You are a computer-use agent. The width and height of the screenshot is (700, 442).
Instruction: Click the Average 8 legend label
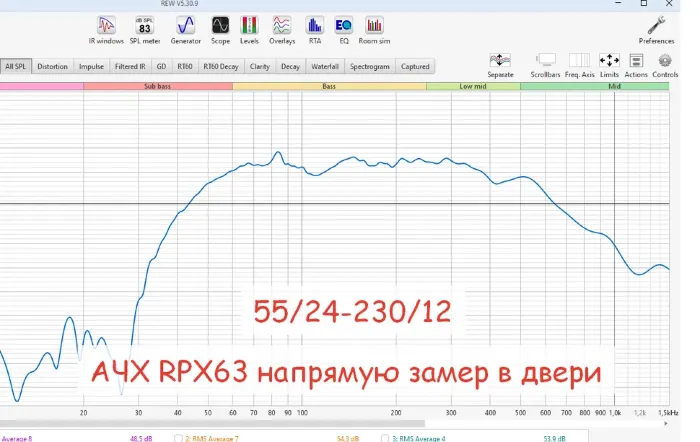click(17, 438)
